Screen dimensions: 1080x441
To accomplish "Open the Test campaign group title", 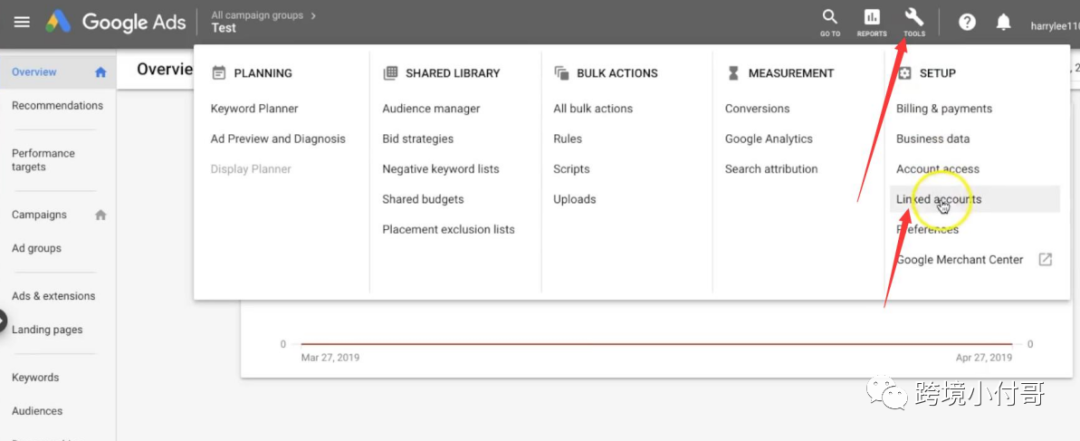I will pyautogui.click(x=224, y=28).
